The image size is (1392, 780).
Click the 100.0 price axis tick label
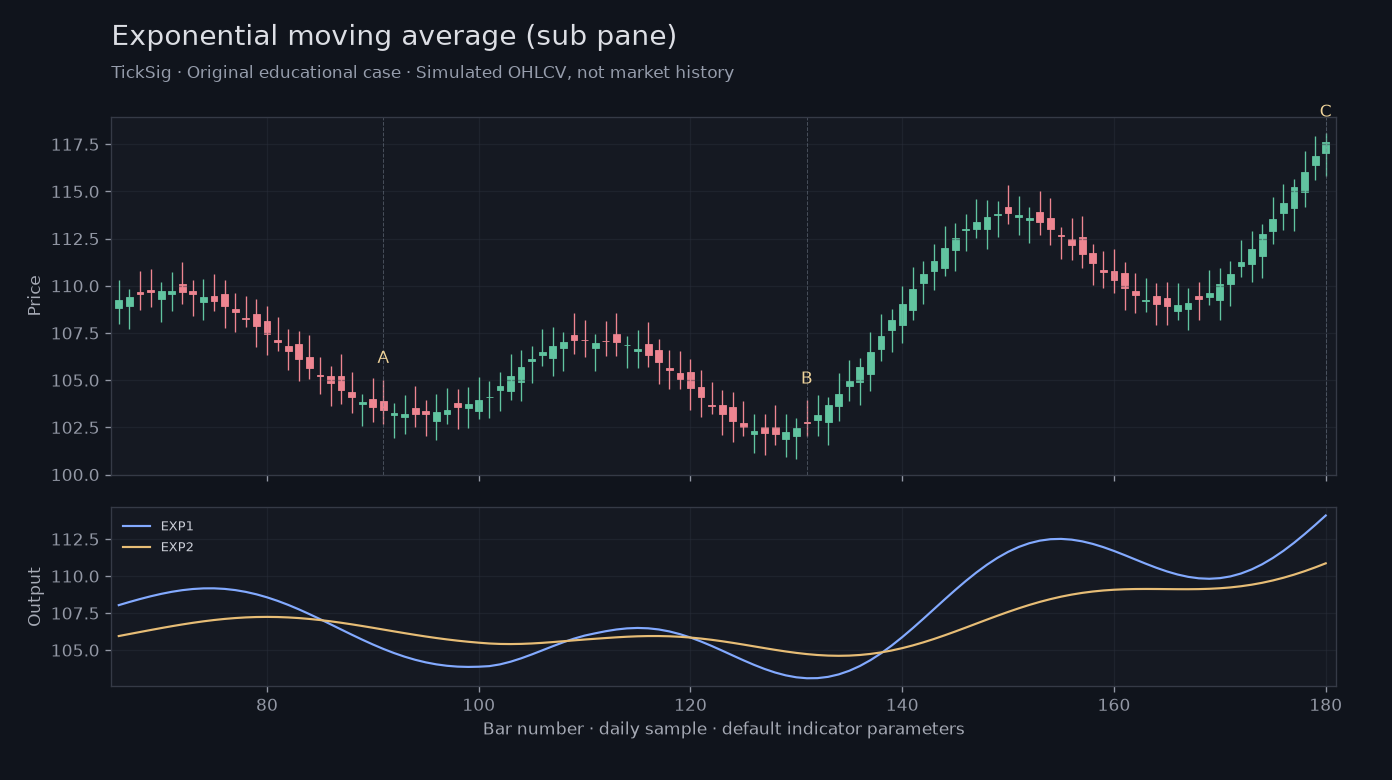(75, 475)
